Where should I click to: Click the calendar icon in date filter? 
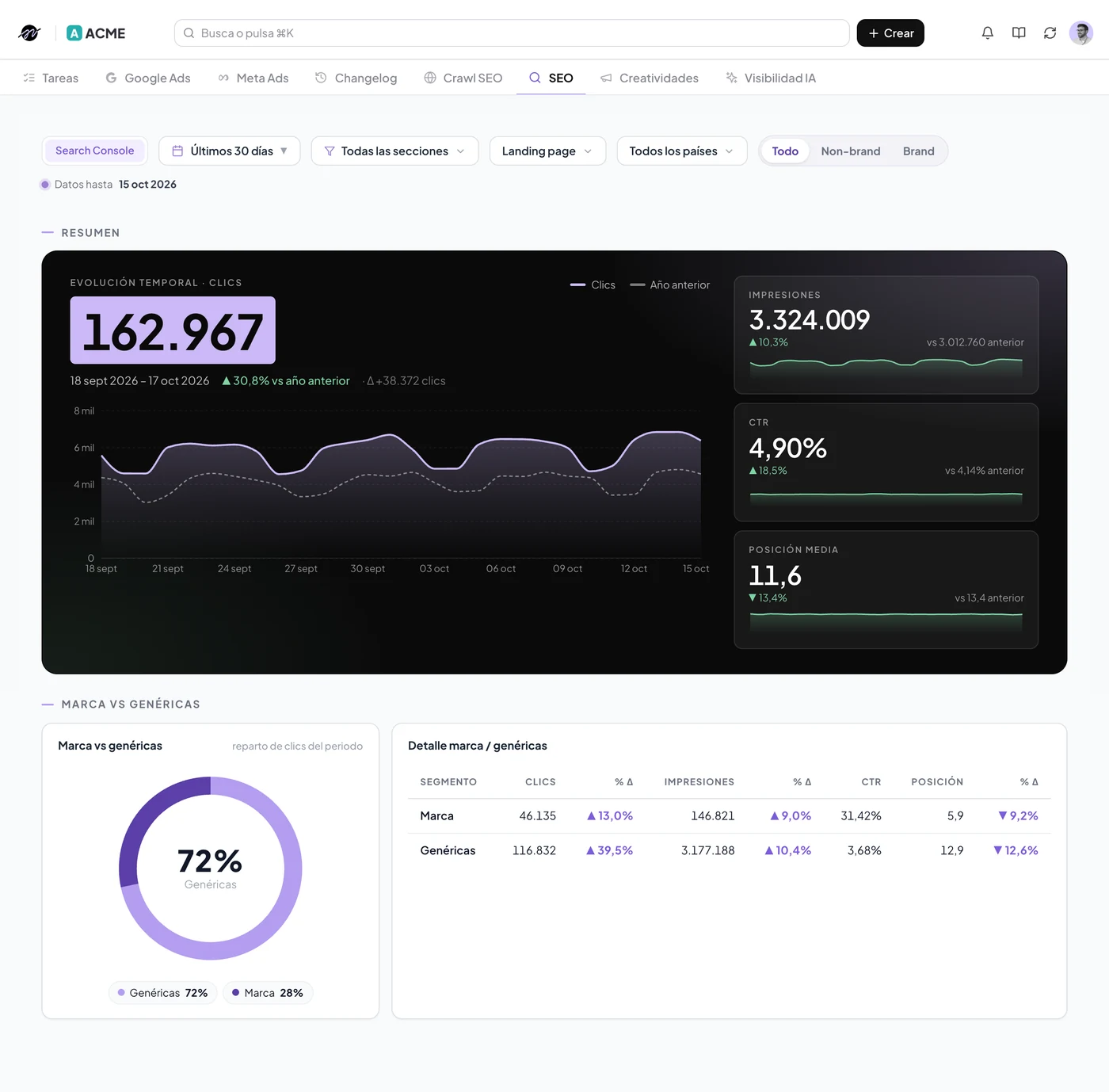[x=177, y=151]
